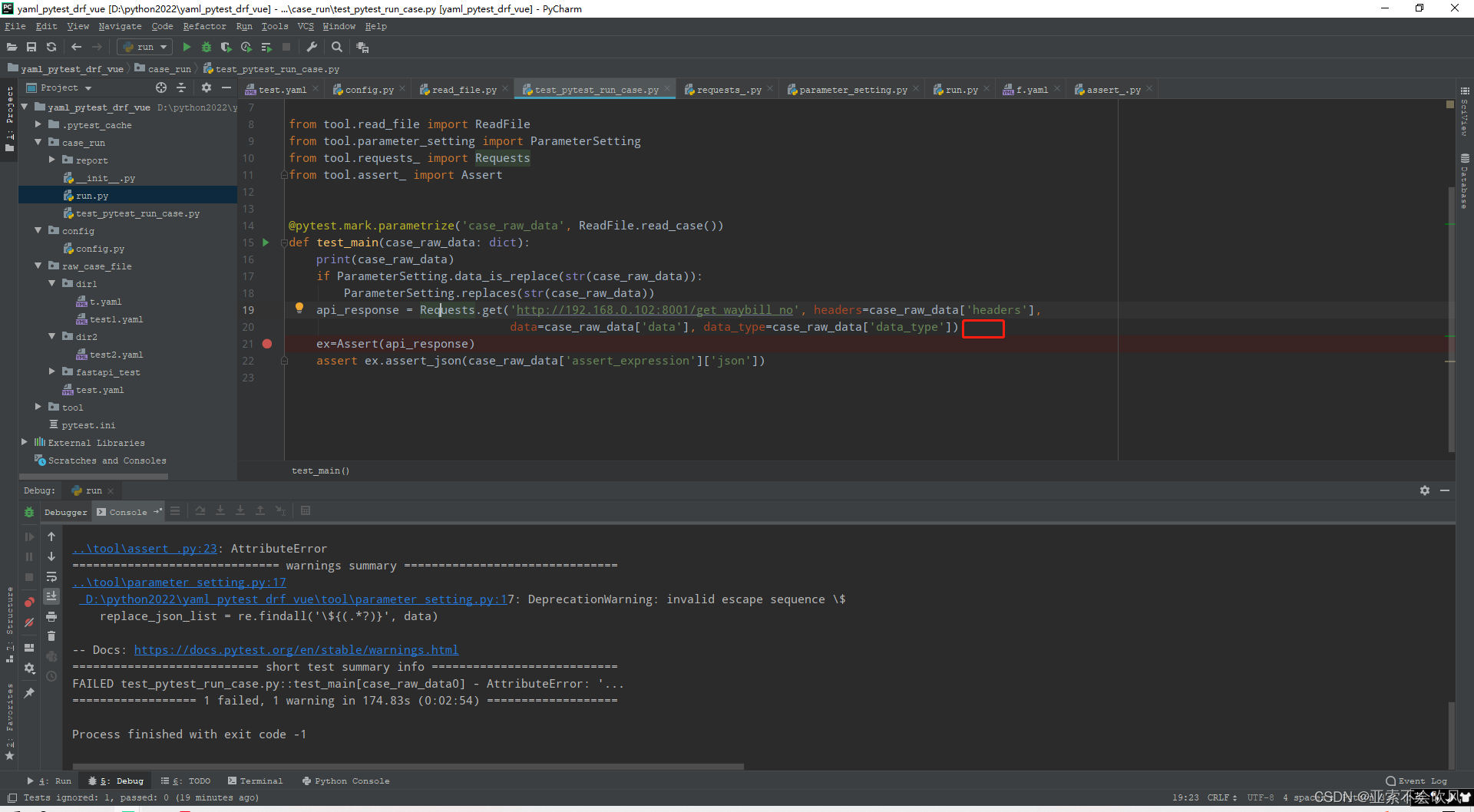The image size is (1474, 812).
Task: Open the Refactor menu
Action: click(204, 26)
